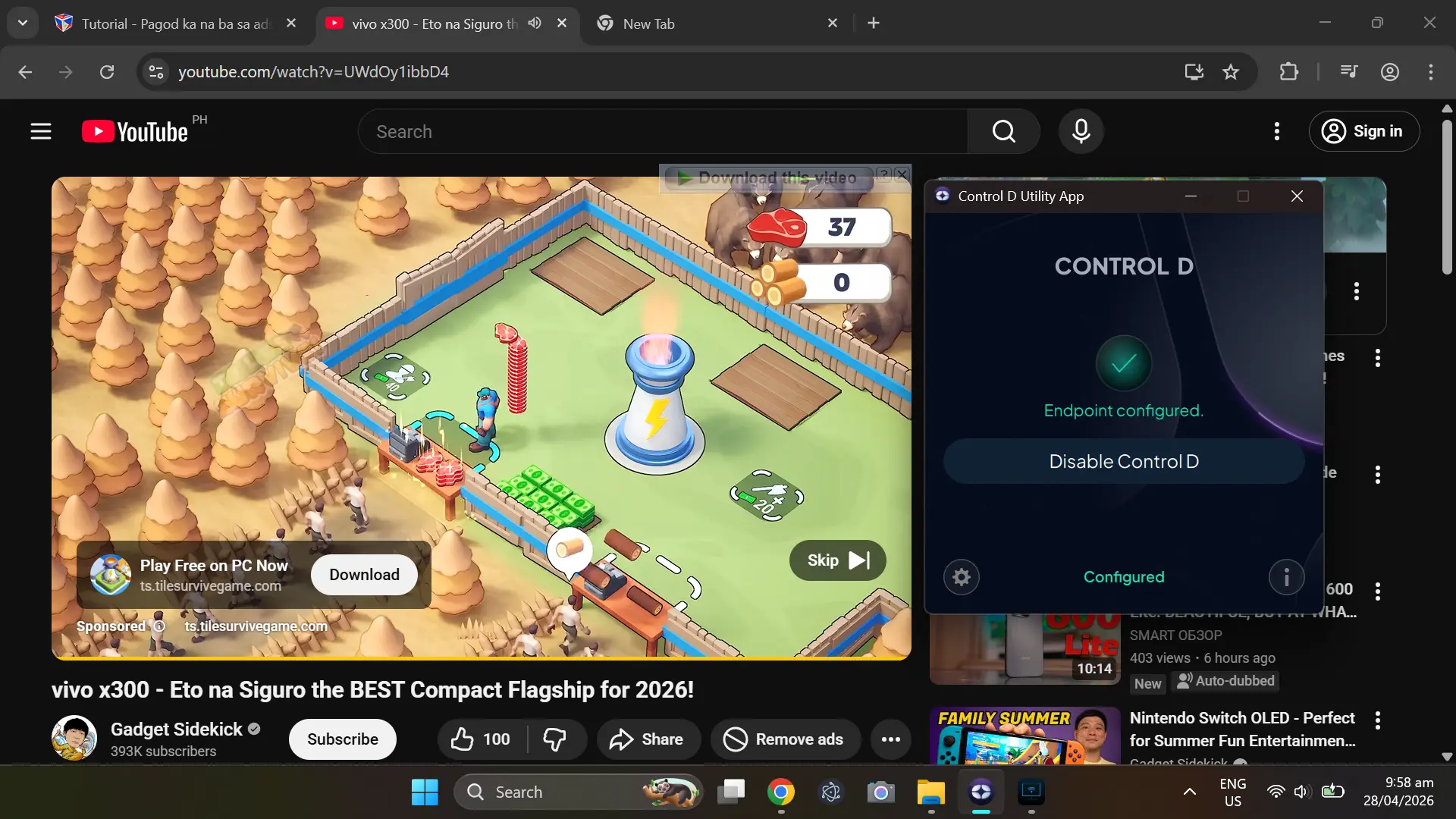Dislike the video with thumbs down
1456x819 pixels.
tap(556, 739)
